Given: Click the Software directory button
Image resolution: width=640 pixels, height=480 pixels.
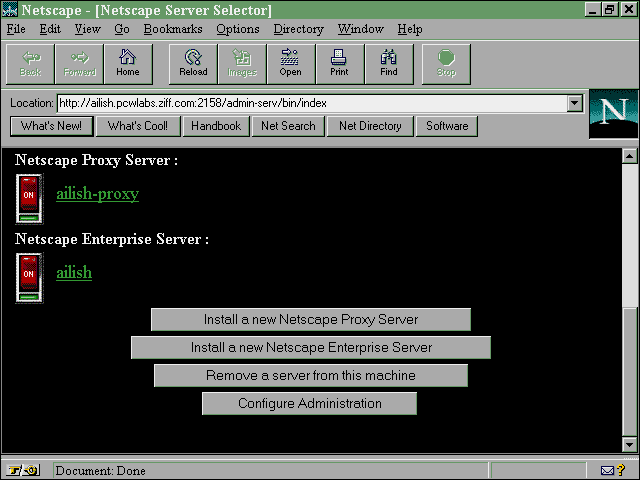Looking at the screenshot, I should (447, 126).
